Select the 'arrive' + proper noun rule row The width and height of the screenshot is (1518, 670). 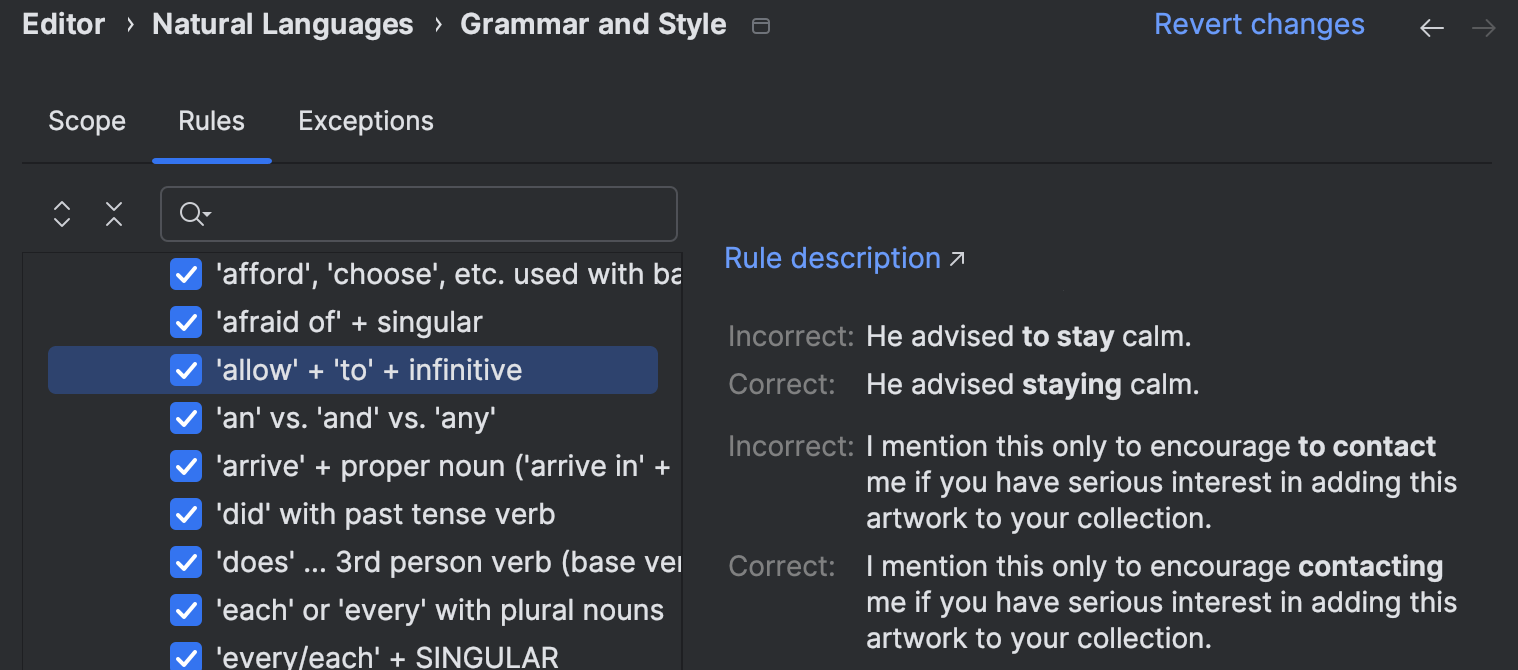(442, 466)
